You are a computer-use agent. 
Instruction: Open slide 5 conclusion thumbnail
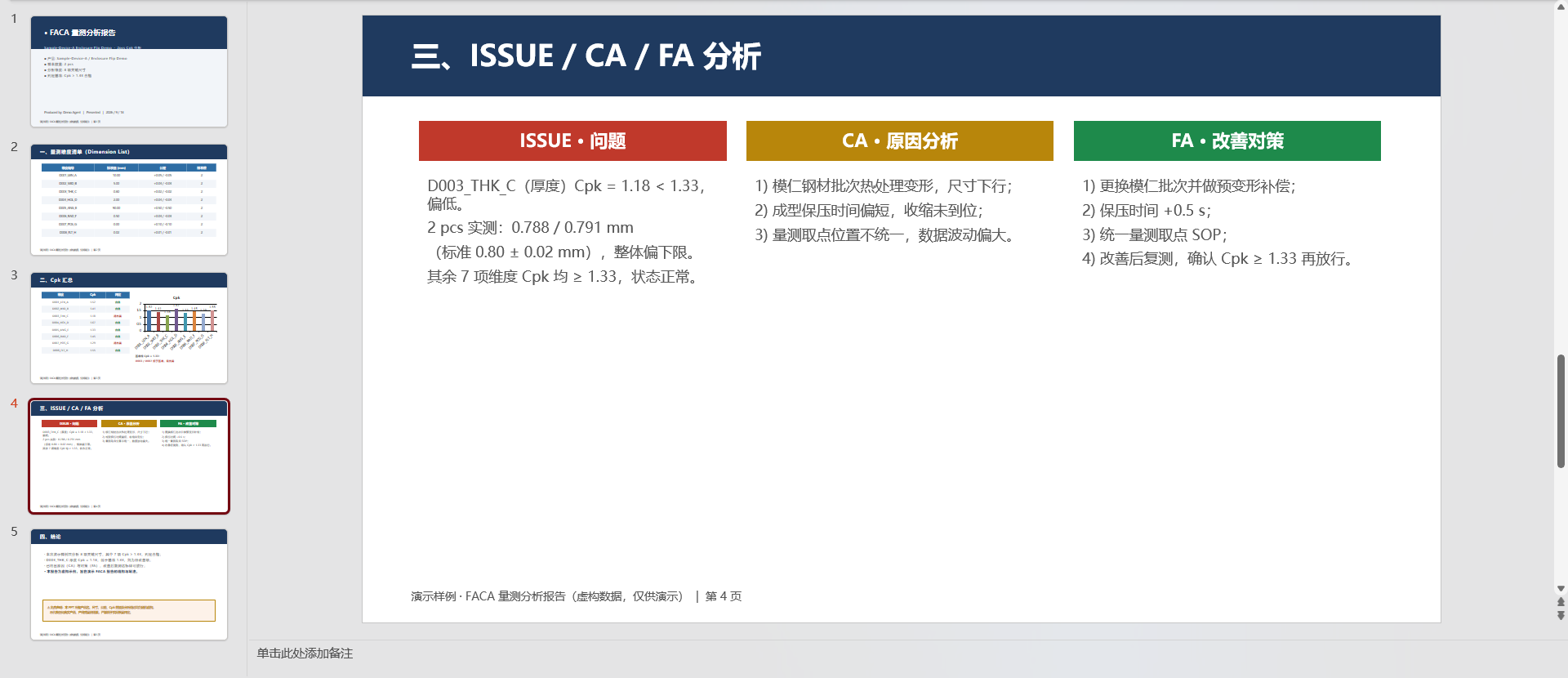click(x=129, y=584)
